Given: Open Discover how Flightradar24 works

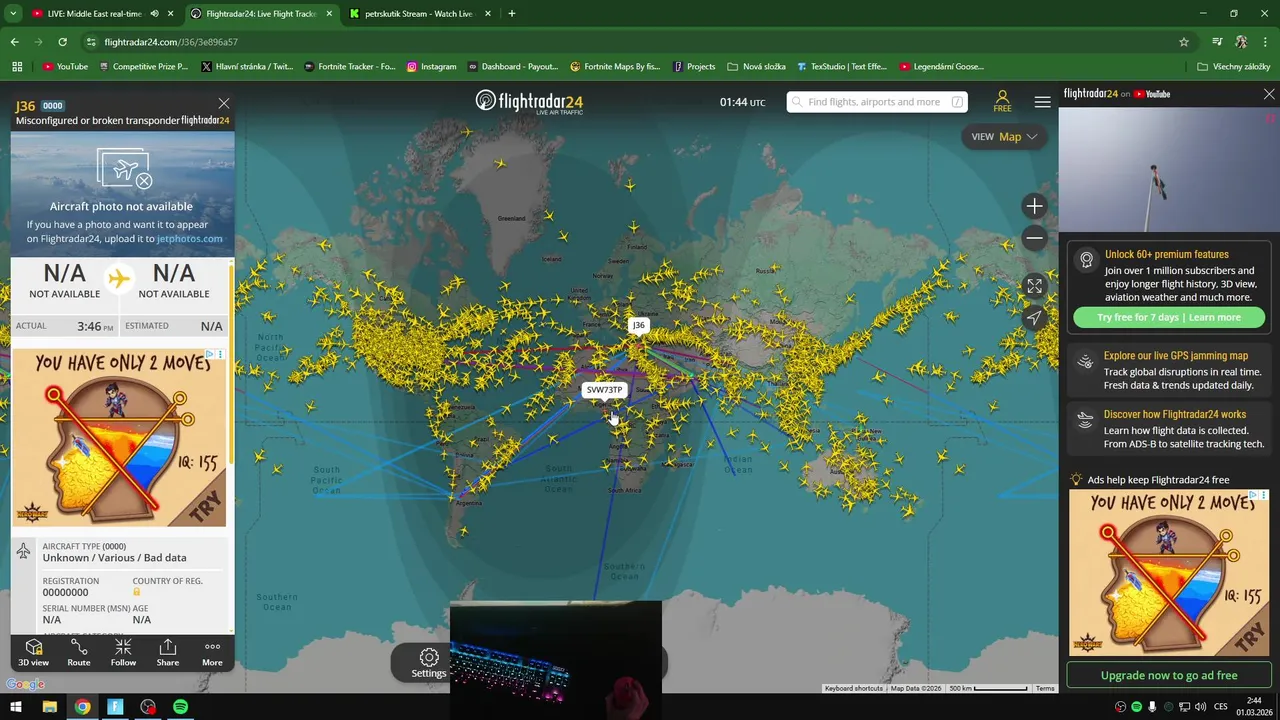Looking at the screenshot, I should [1168, 429].
